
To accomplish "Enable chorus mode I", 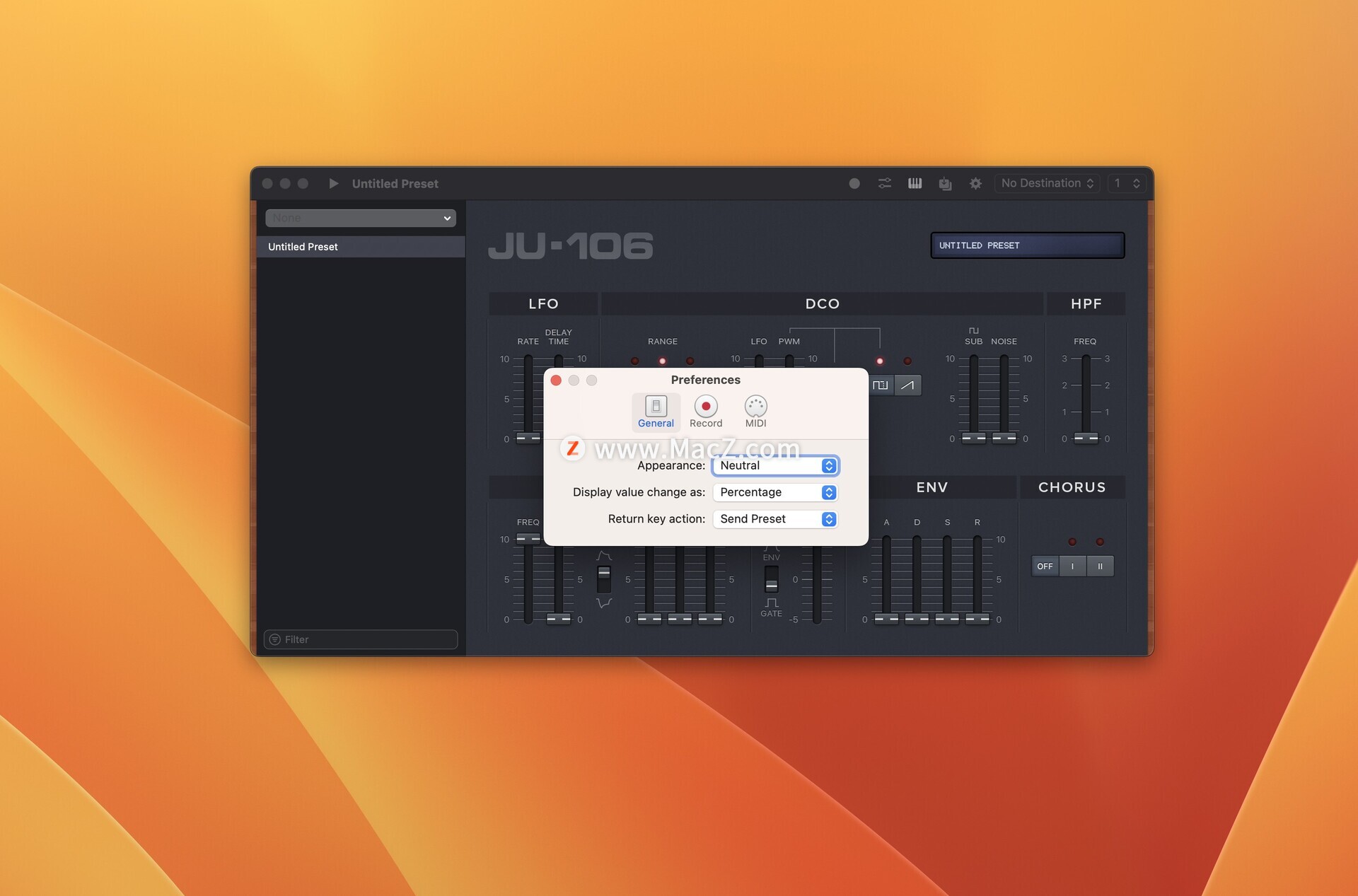I will (1072, 566).
